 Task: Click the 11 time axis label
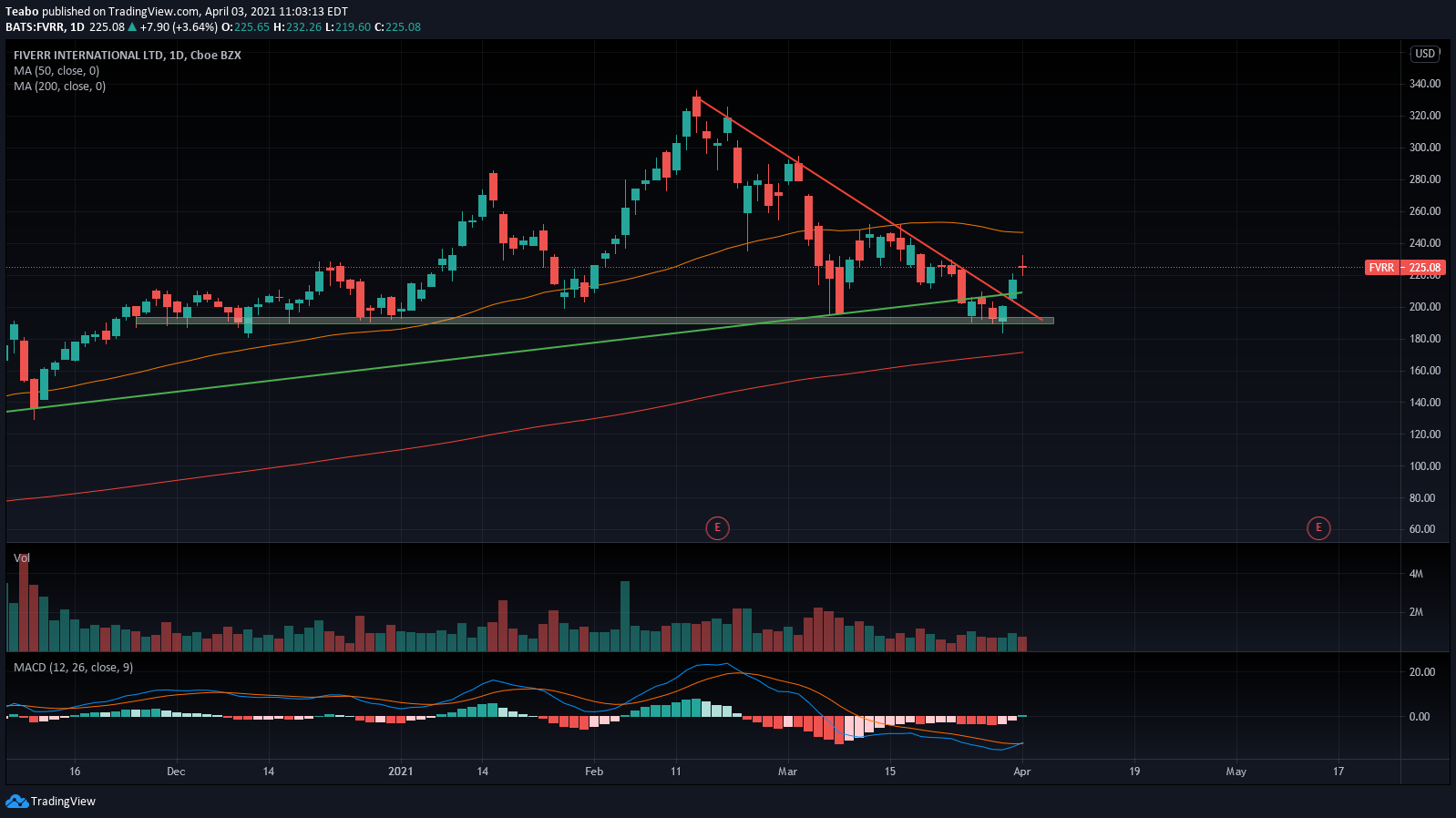[675, 772]
